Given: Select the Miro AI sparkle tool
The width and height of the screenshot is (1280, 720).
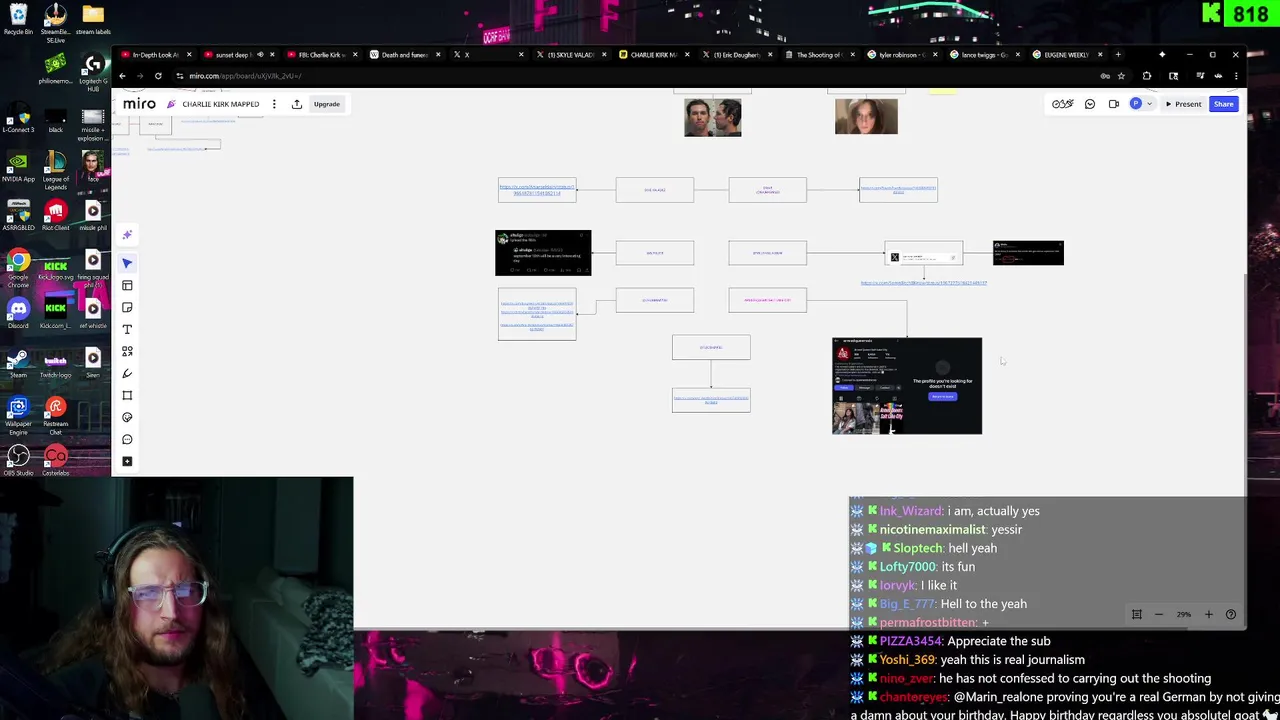Looking at the screenshot, I should point(127,235).
